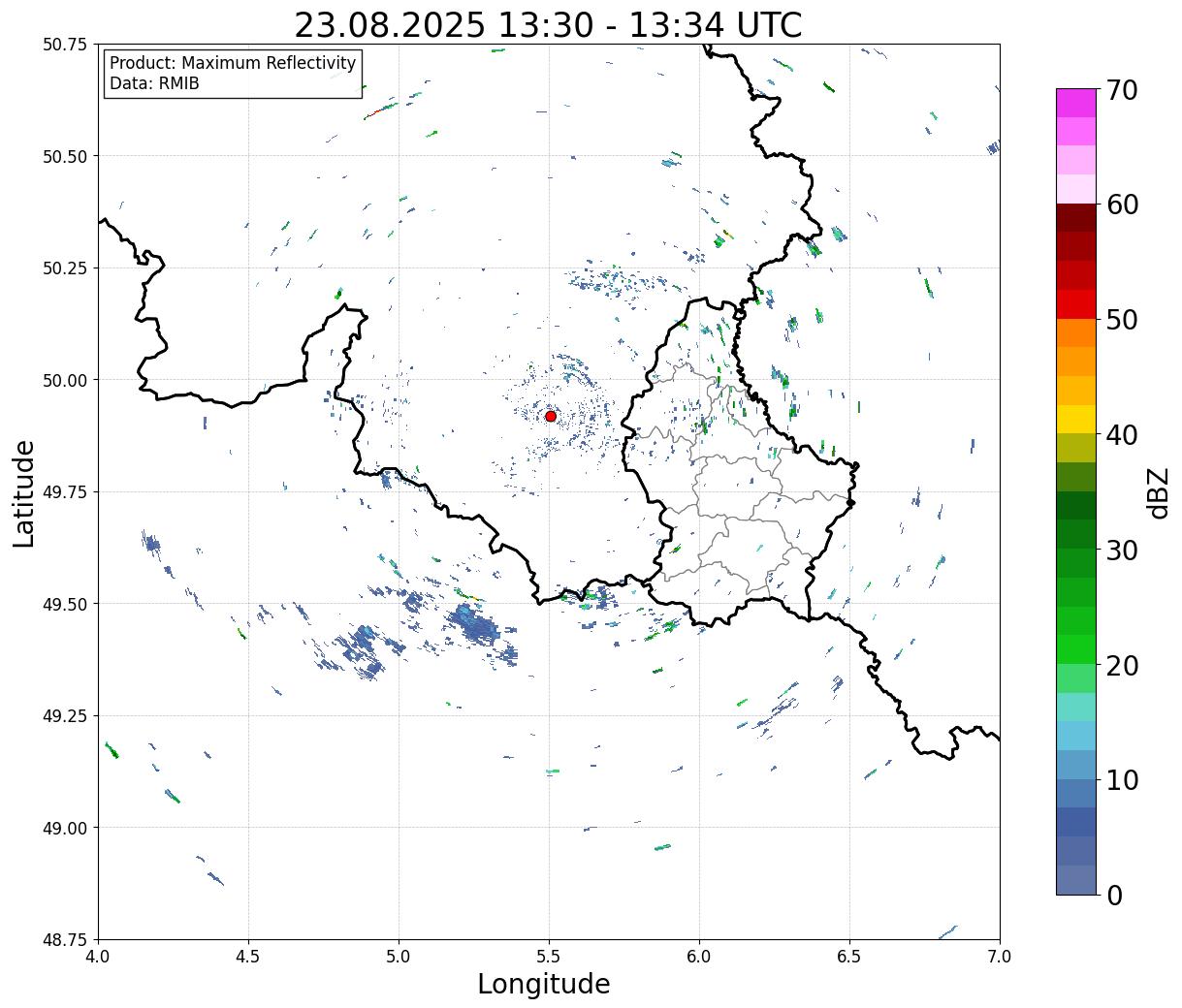Click the magenta swatch at top of colorbar
The image size is (1182, 1008).
tap(1076, 103)
